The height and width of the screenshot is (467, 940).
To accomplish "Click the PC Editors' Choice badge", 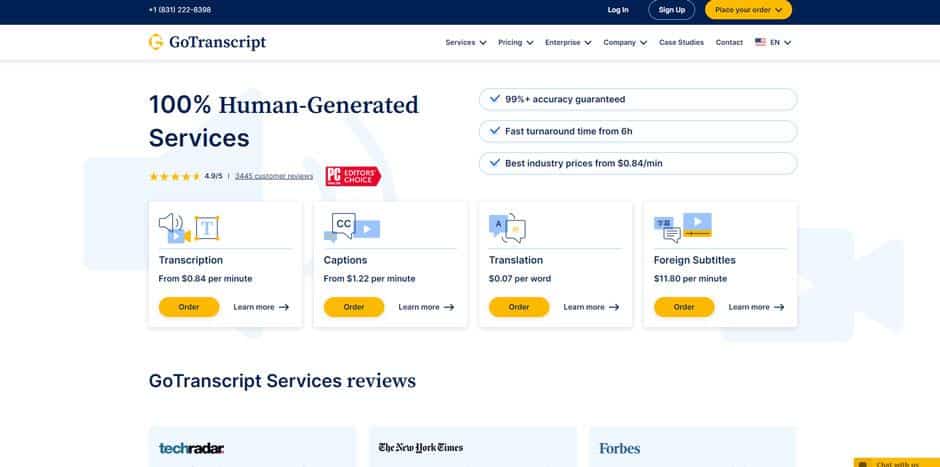I will [x=352, y=176].
